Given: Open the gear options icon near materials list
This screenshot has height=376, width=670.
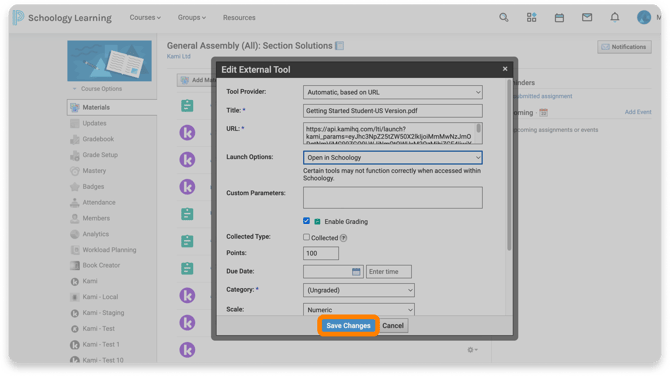Looking at the screenshot, I should pyautogui.click(x=472, y=350).
